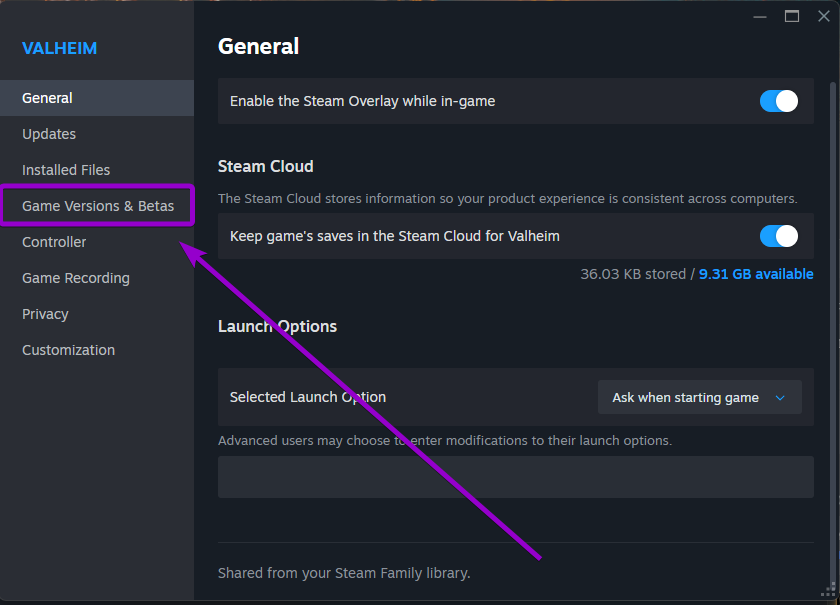The image size is (840, 605).
Task: Open the Privacy section
Action: pos(96,314)
